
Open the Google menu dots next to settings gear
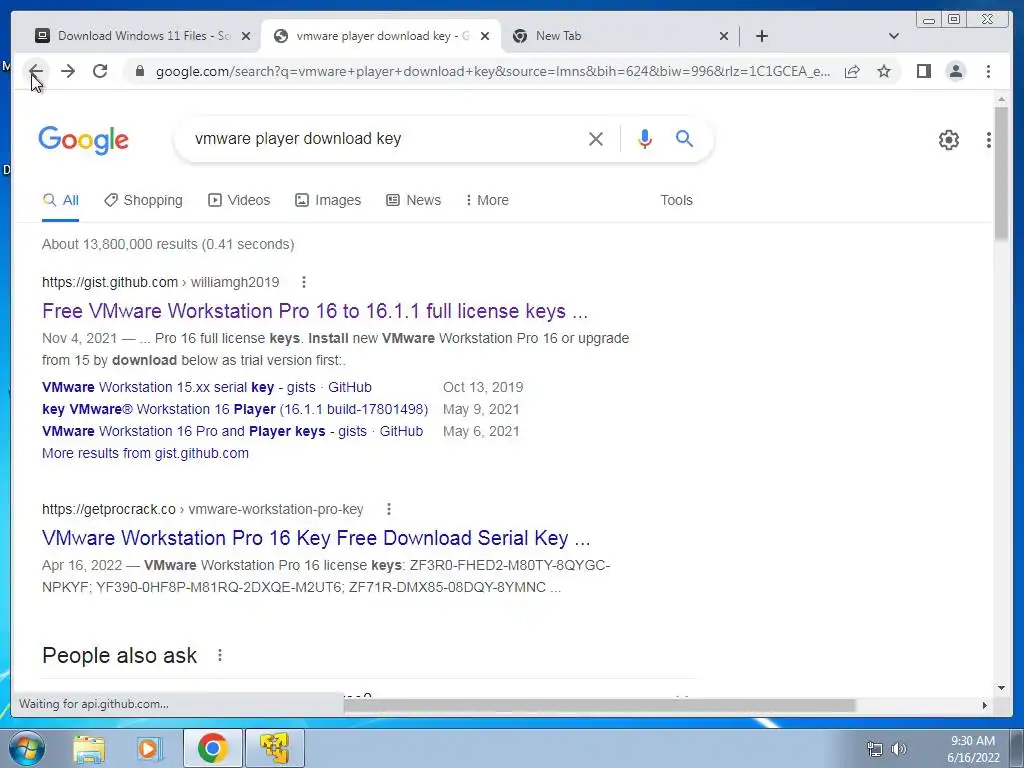tap(989, 140)
